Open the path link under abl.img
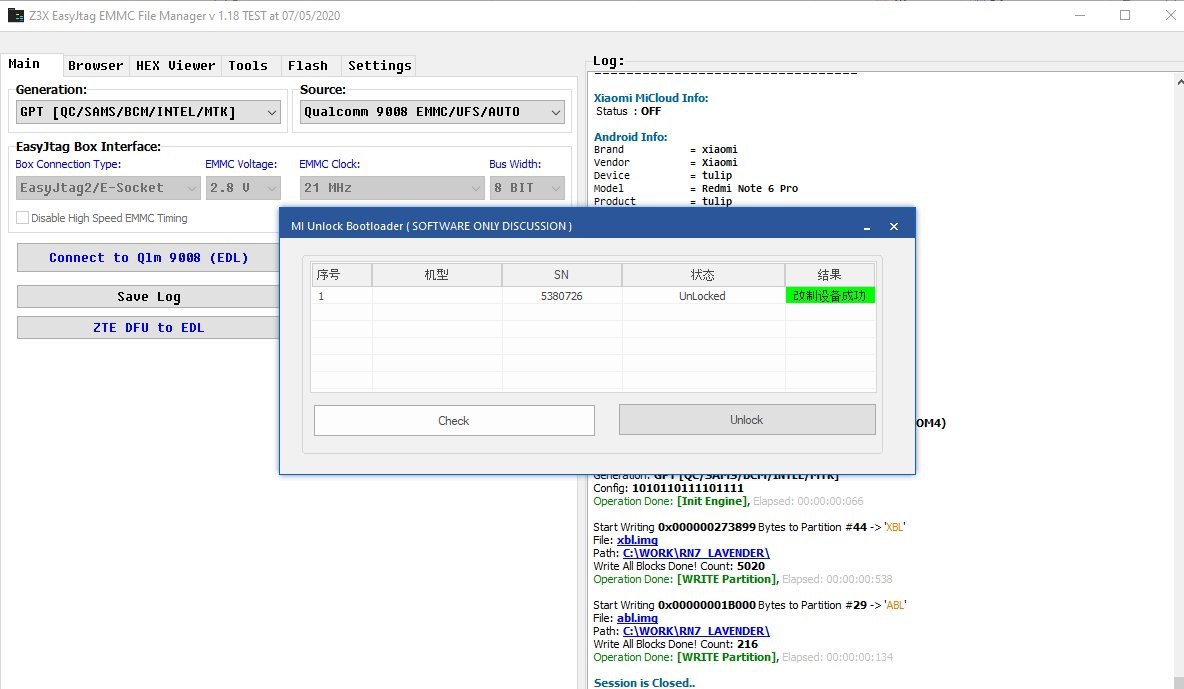 coord(696,631)
